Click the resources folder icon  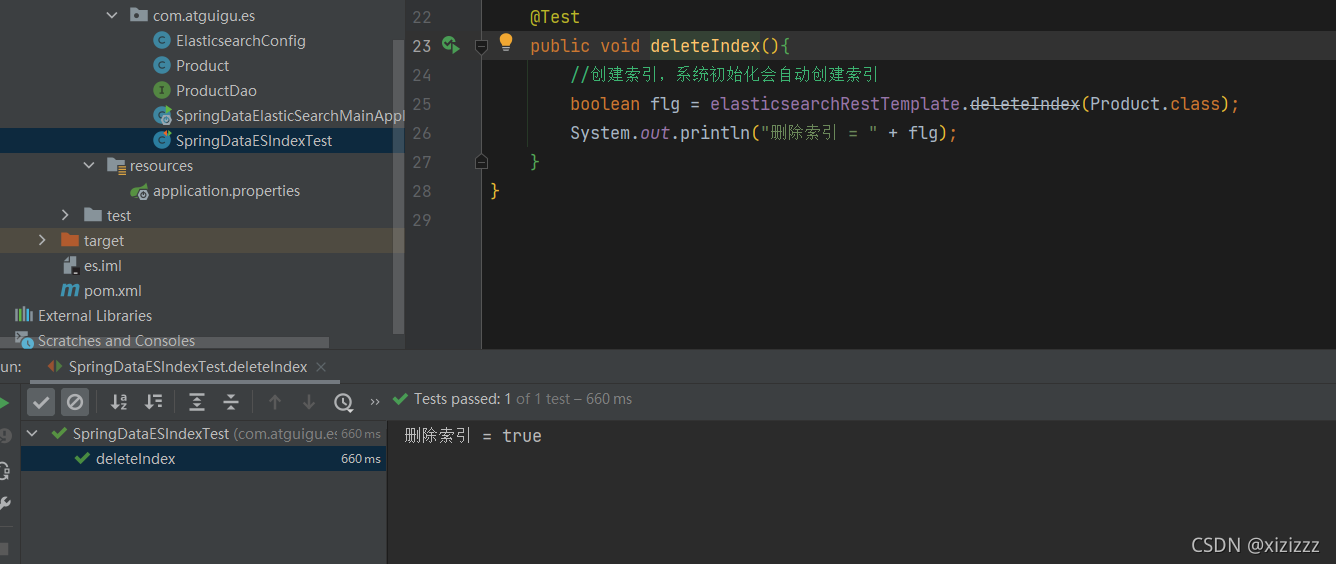tap(115, 166)
